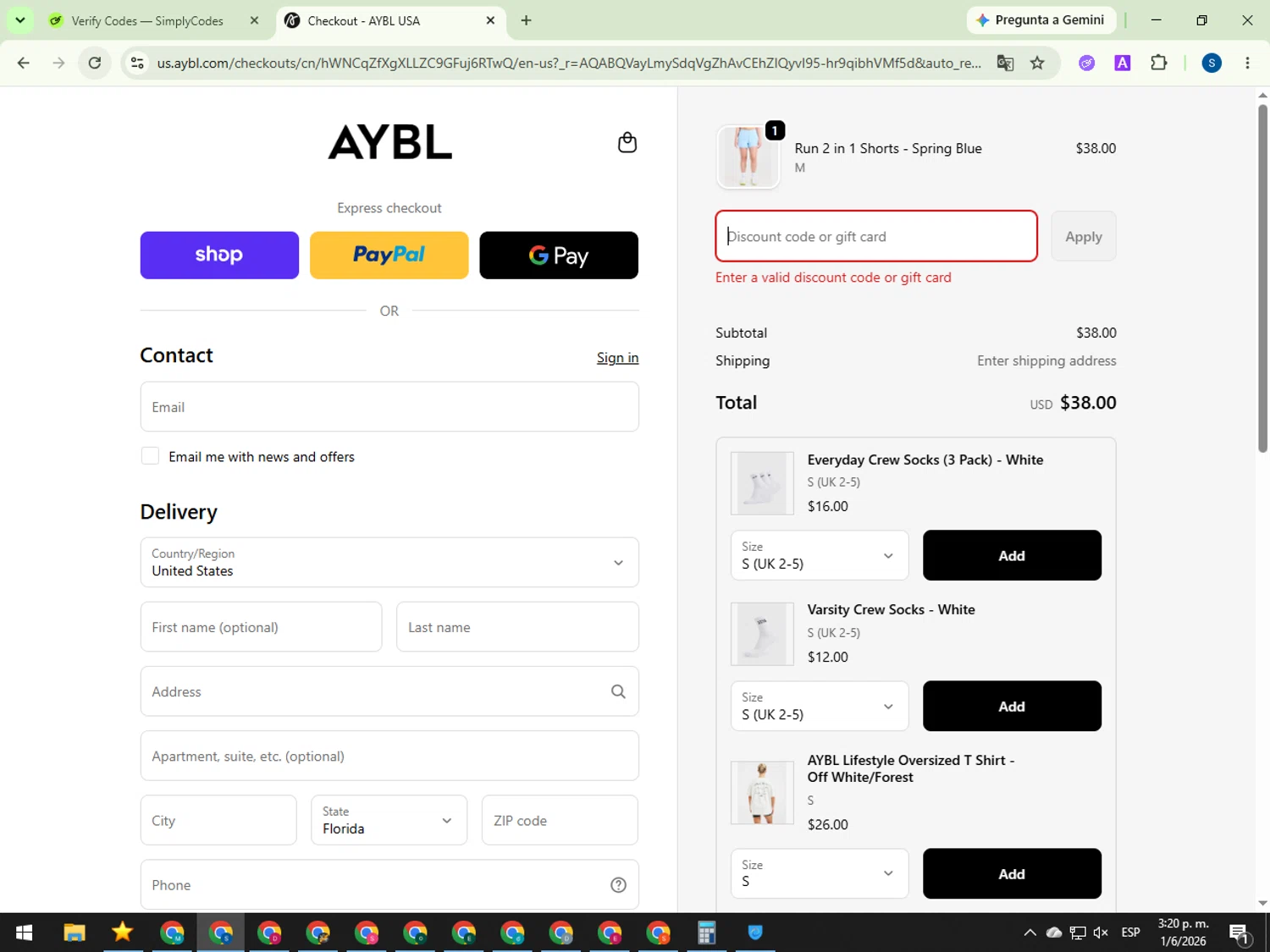The height and width of the screenshot is (952, 1270).
Task: Add Varsity Crew Socks to the order
Action: [x=1012, y=707]
